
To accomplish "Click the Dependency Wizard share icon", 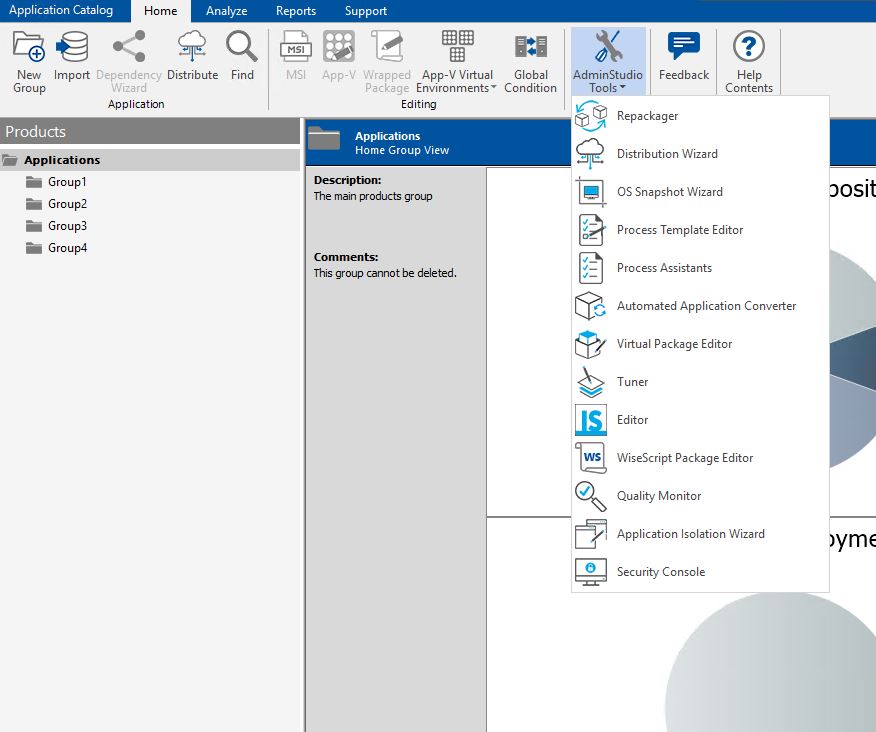I will 129,46.
